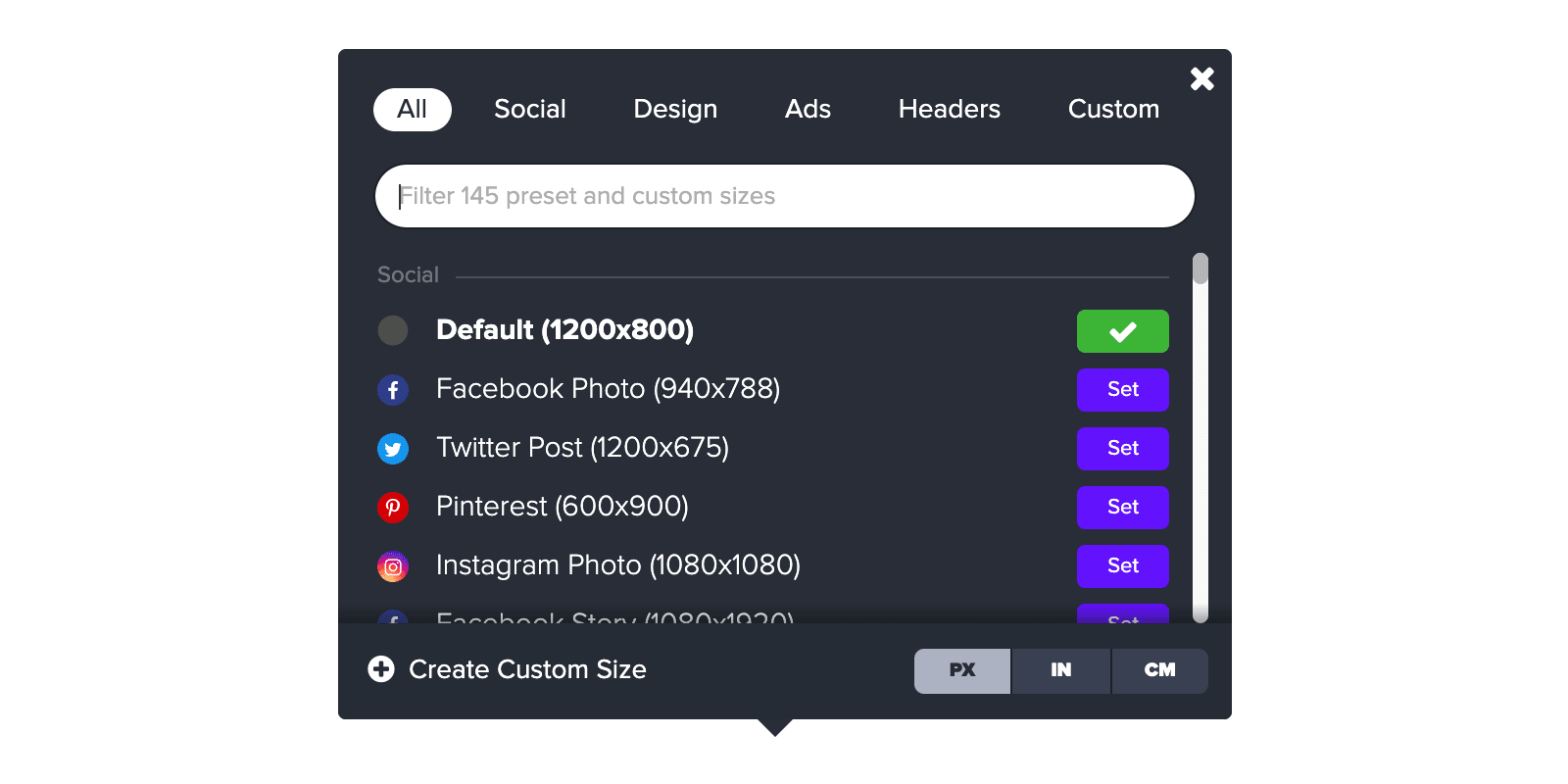Select the All category tab
This screenshot has width=1568, height=784.
click(x=412, y=109)
